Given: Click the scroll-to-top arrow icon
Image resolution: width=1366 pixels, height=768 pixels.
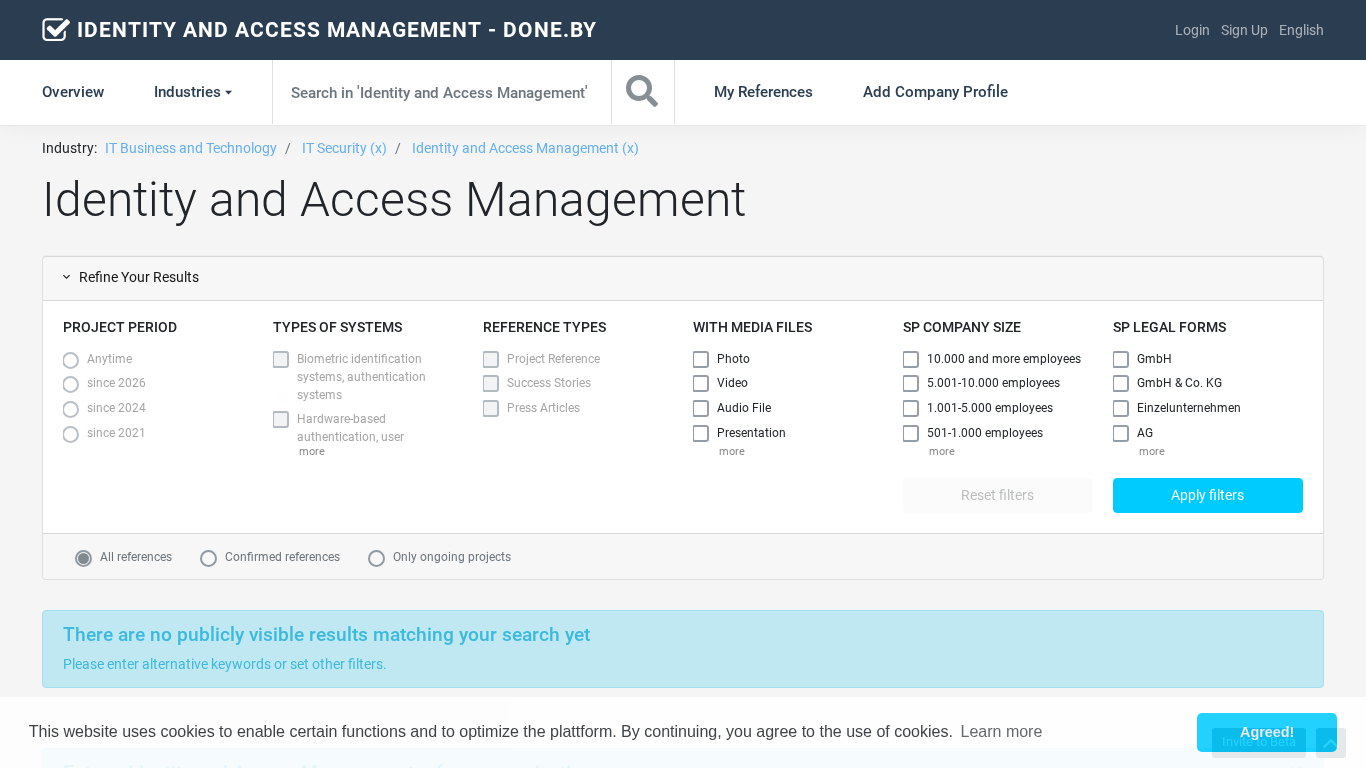Looking at the screenshot, I should [1330, 743].
